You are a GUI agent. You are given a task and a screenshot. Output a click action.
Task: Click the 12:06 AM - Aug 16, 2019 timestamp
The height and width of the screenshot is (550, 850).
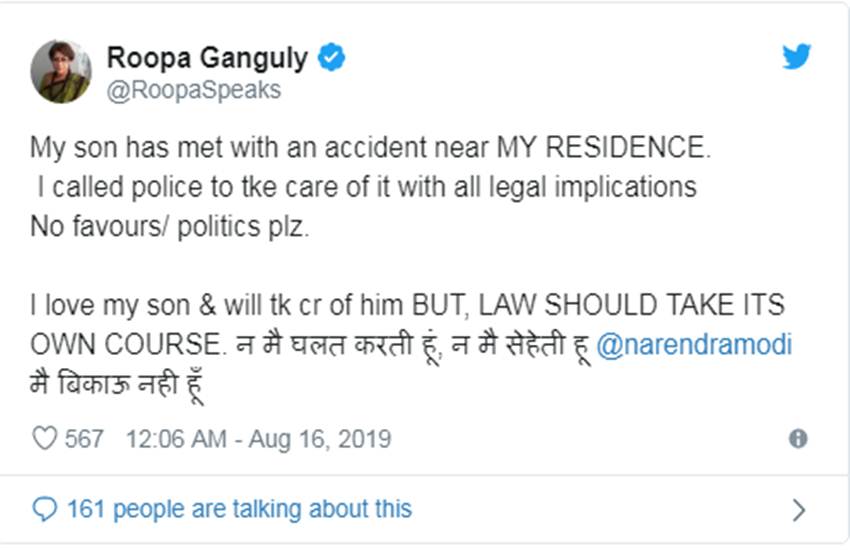[x=258, y=439]
